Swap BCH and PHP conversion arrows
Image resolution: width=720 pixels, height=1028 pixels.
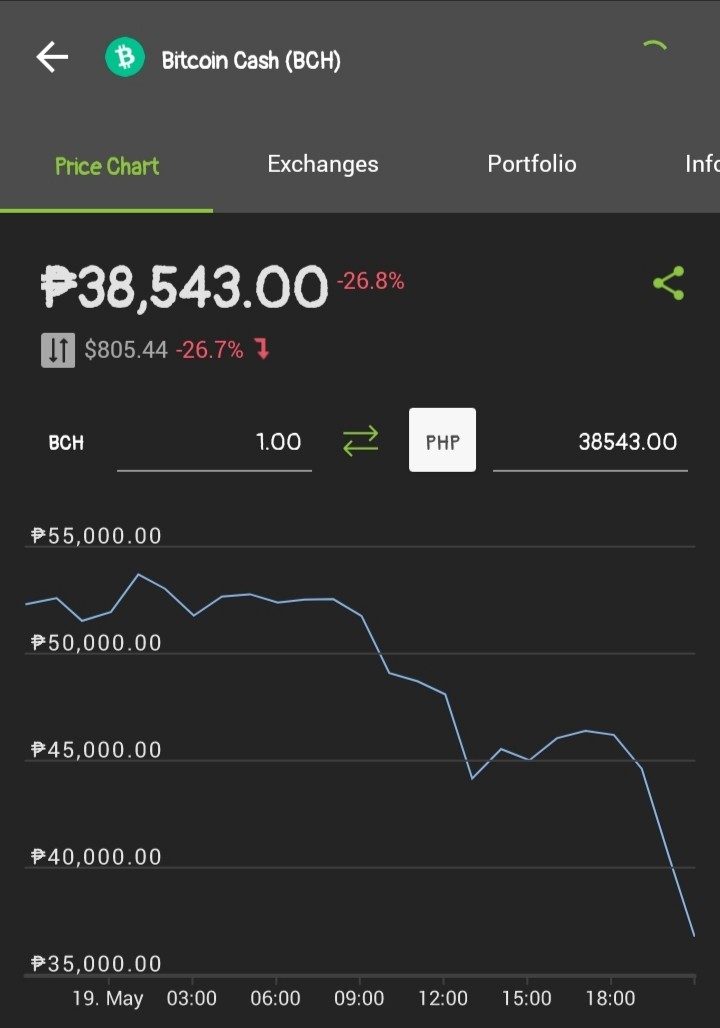point(361,441)
